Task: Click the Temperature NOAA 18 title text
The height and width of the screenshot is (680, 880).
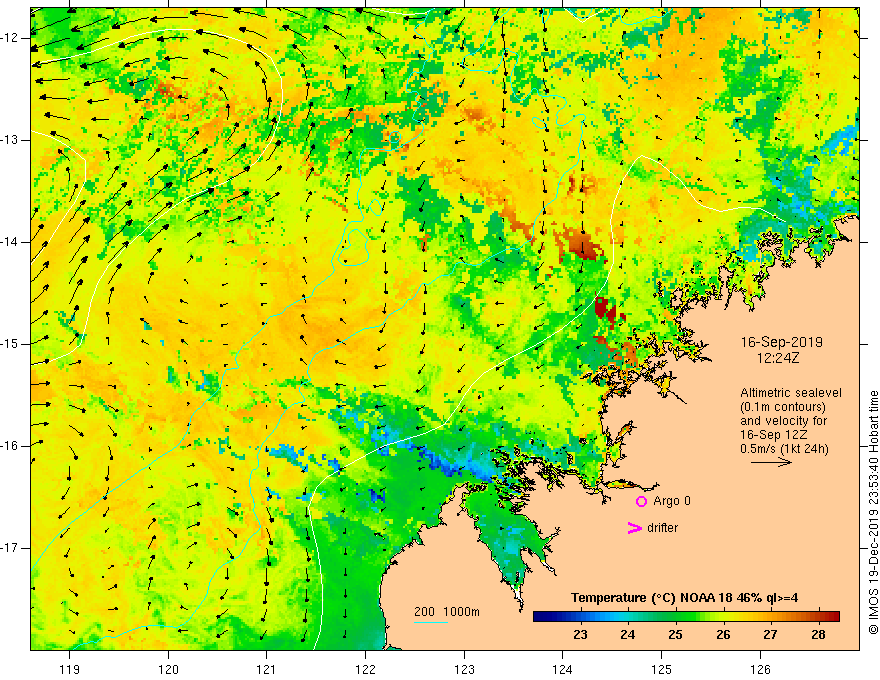Action: (x=684, y=598)
